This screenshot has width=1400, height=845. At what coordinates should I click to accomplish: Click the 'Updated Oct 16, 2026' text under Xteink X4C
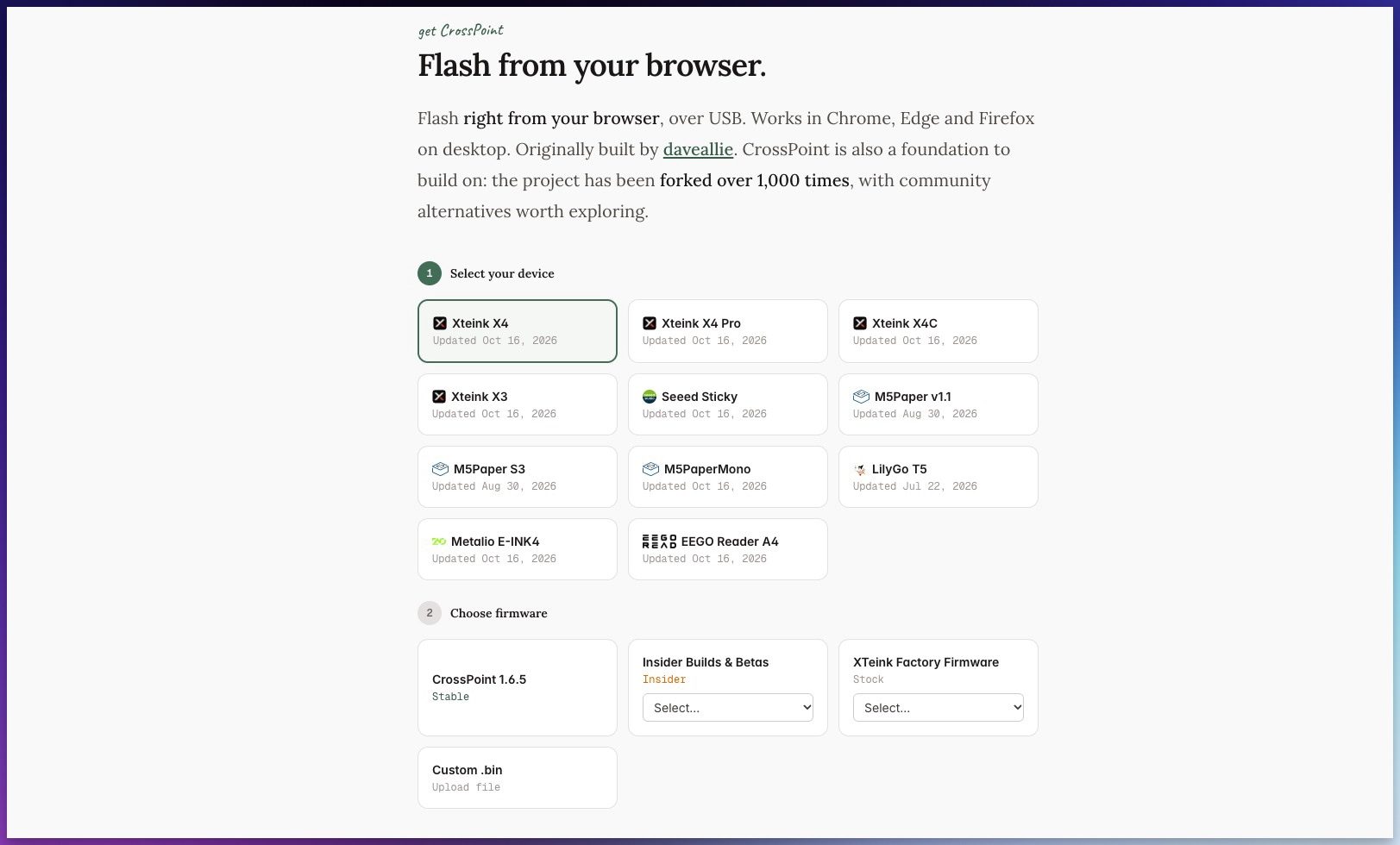point(915,341)
